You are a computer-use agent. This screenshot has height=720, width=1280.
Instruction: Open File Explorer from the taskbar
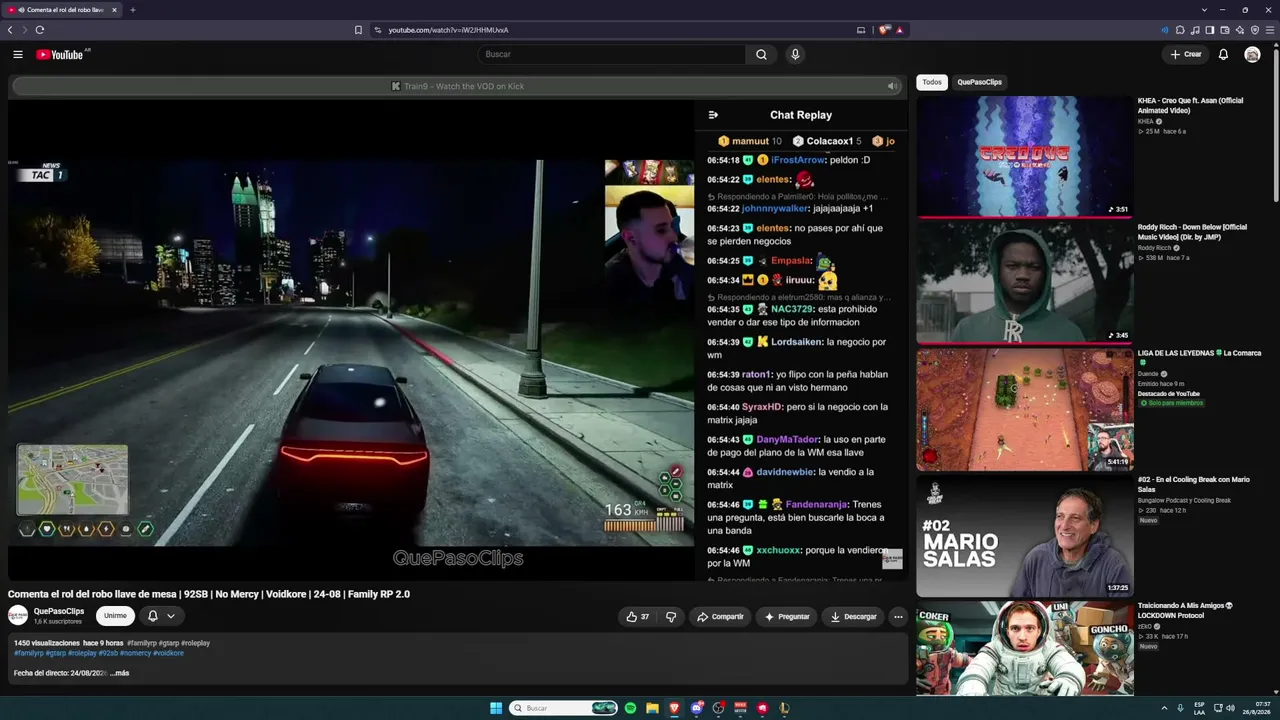652,708
